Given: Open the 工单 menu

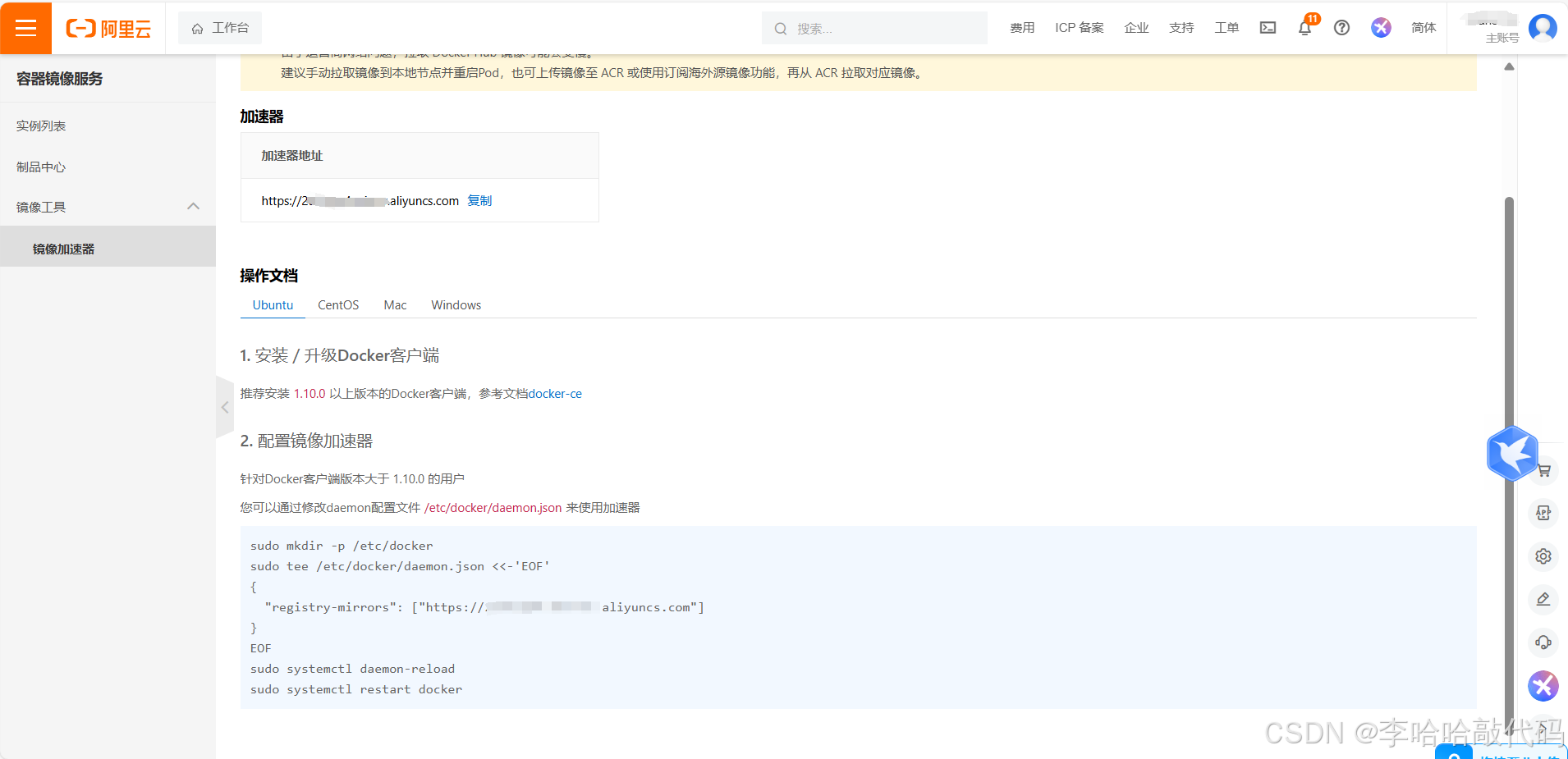Looking at the screenshot, I should [x=1226, y=28].
